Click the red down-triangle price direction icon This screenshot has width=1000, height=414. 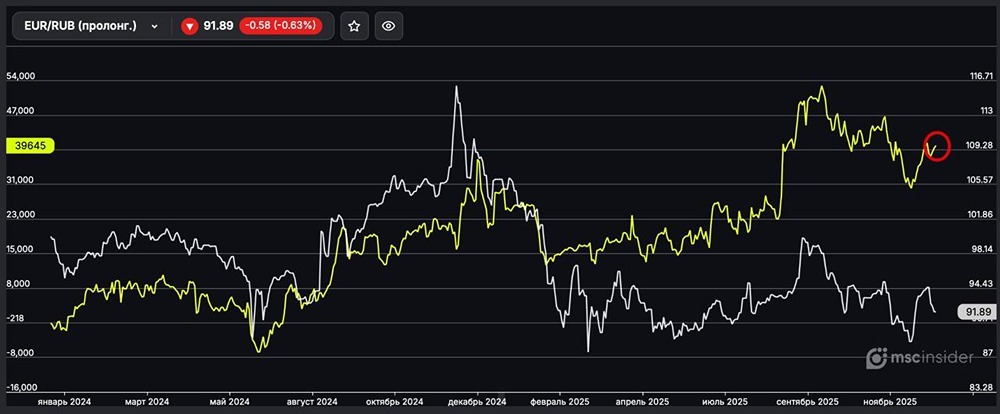189,27
